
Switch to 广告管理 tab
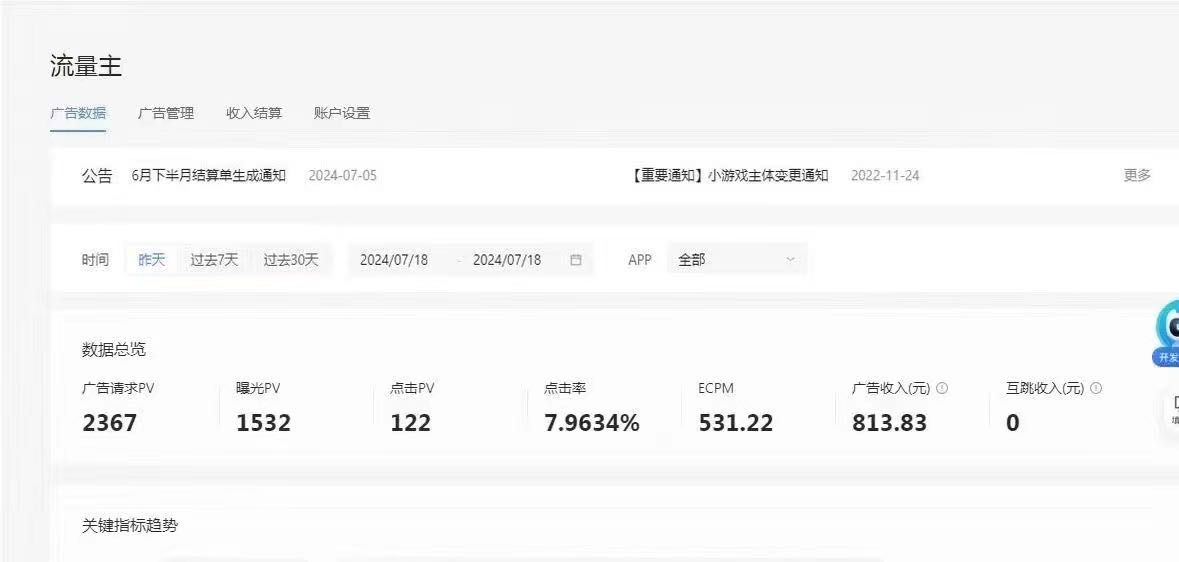coord(166,114)
